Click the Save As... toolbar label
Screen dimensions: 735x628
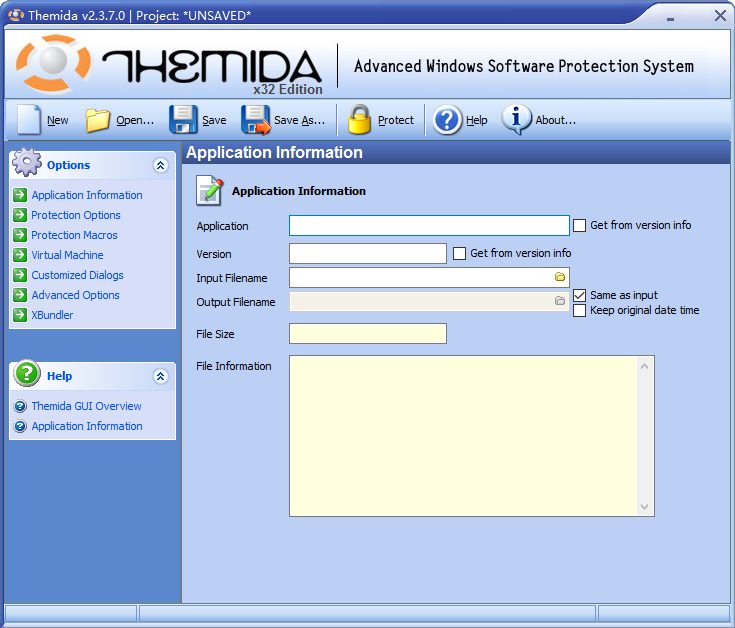pos(300,120)
